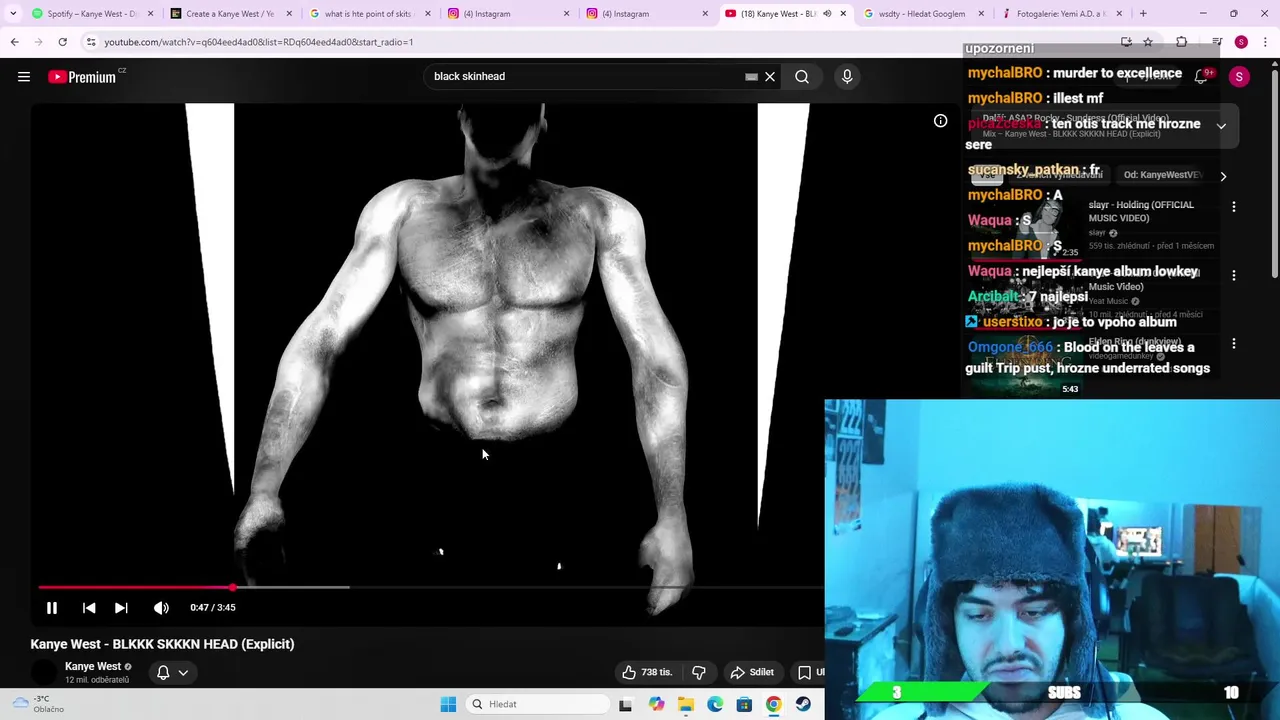The image size is (1280, 720).
Task: Show more filter chips arrow
Action: point(1223,176)
